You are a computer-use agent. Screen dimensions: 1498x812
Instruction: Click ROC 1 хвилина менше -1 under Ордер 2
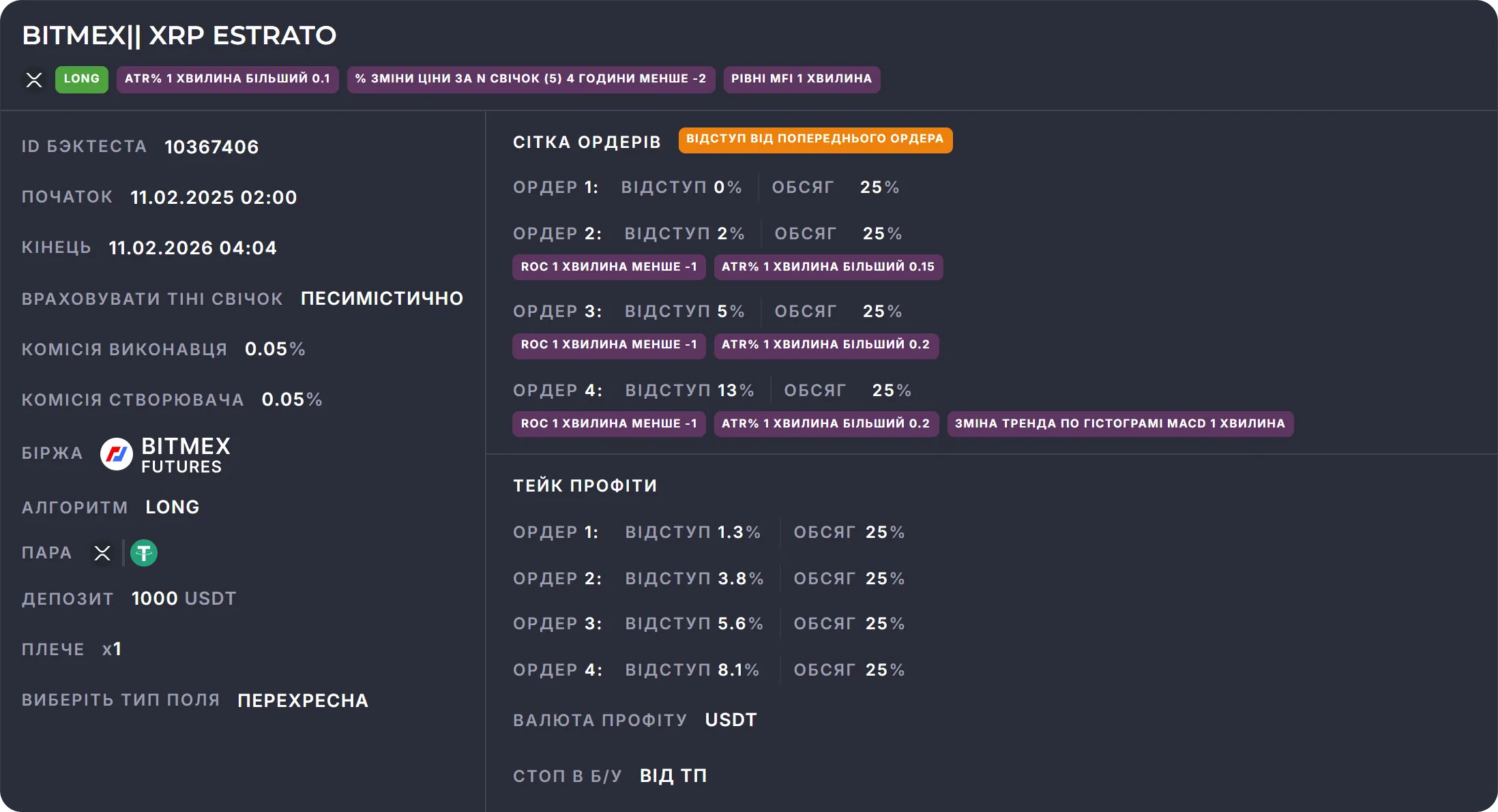click(608, 267)
